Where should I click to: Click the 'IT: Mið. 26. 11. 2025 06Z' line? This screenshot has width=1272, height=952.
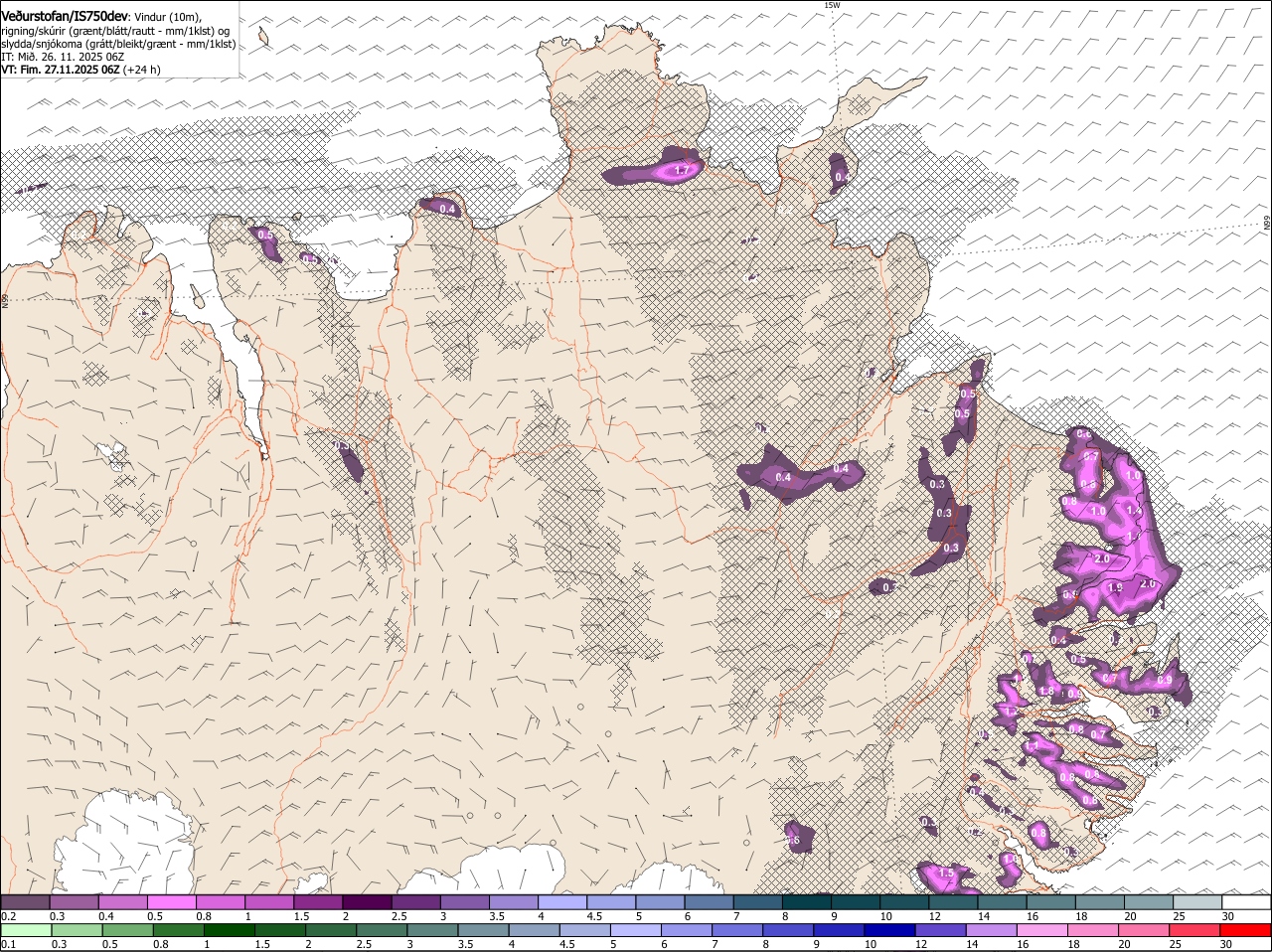(x=63, y=57)
